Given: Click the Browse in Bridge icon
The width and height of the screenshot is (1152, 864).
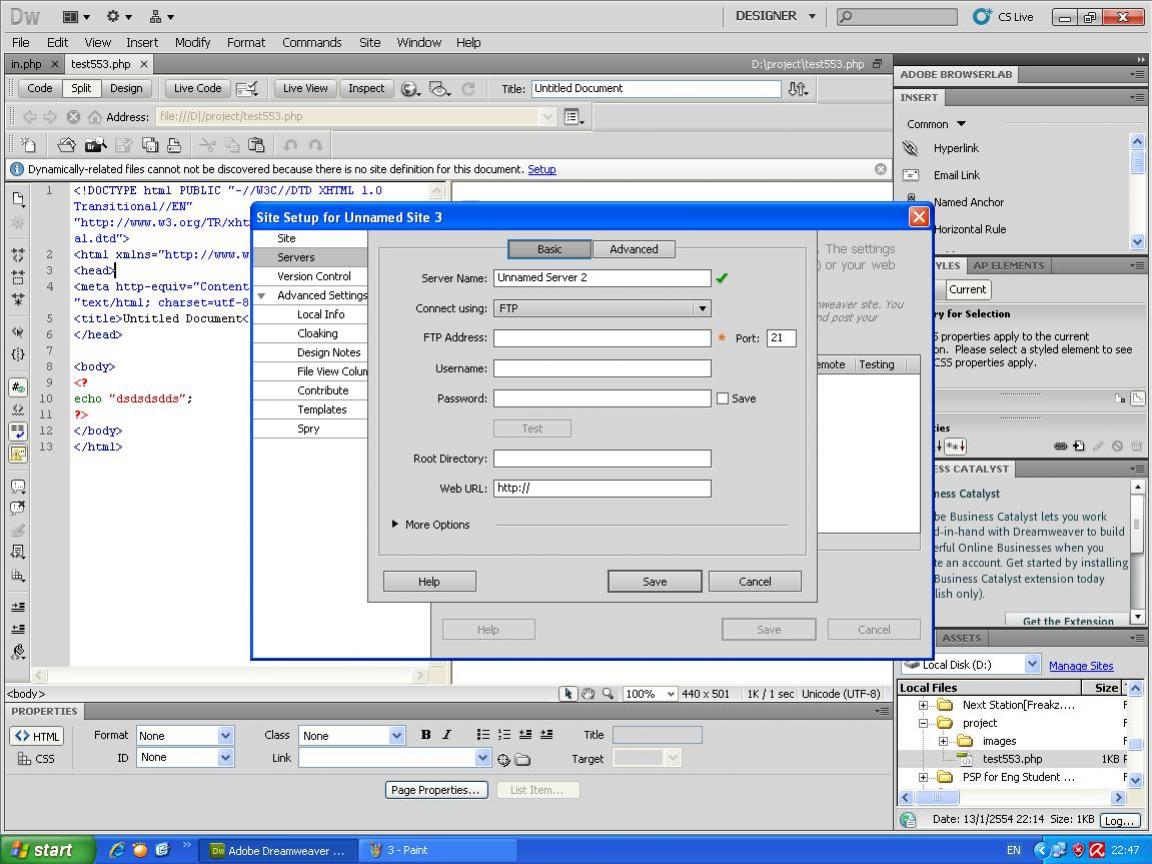Looking at the screenshot, I should click(96, 145).
